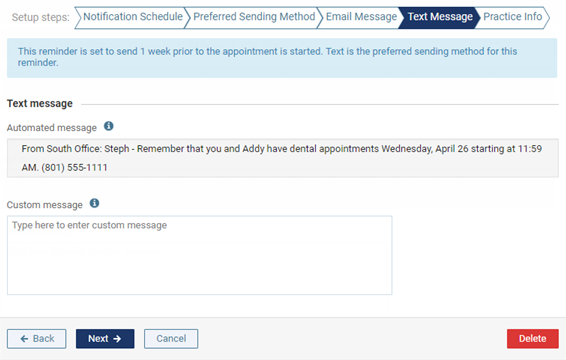Select the Text Message step
Image resolution: width=566 pixels, height=360 pixels.
coord(440,17)
